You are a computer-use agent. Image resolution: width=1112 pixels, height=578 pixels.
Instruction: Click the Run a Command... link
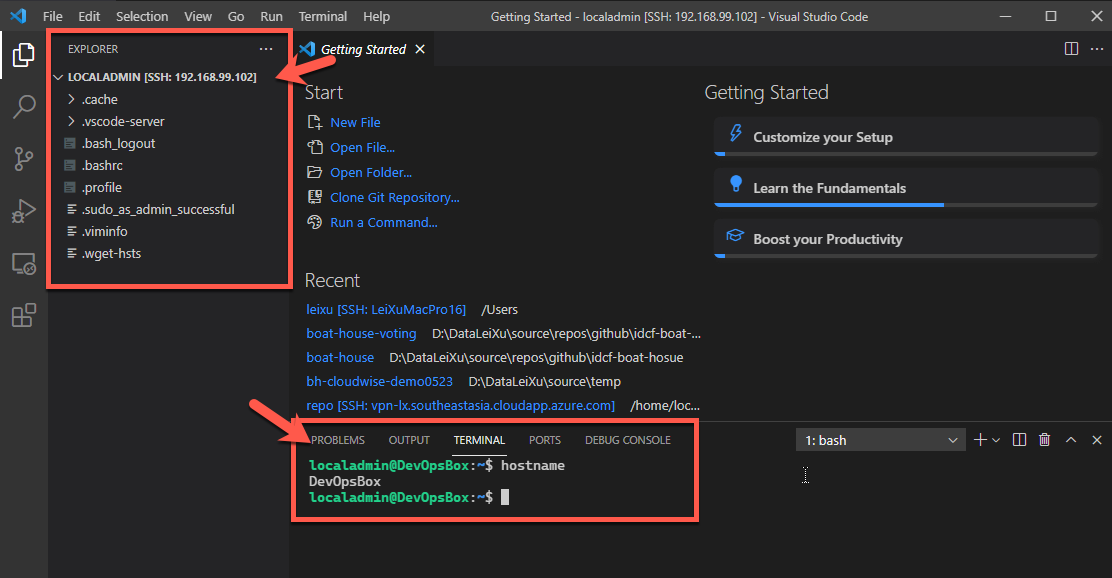pos(384,222)
